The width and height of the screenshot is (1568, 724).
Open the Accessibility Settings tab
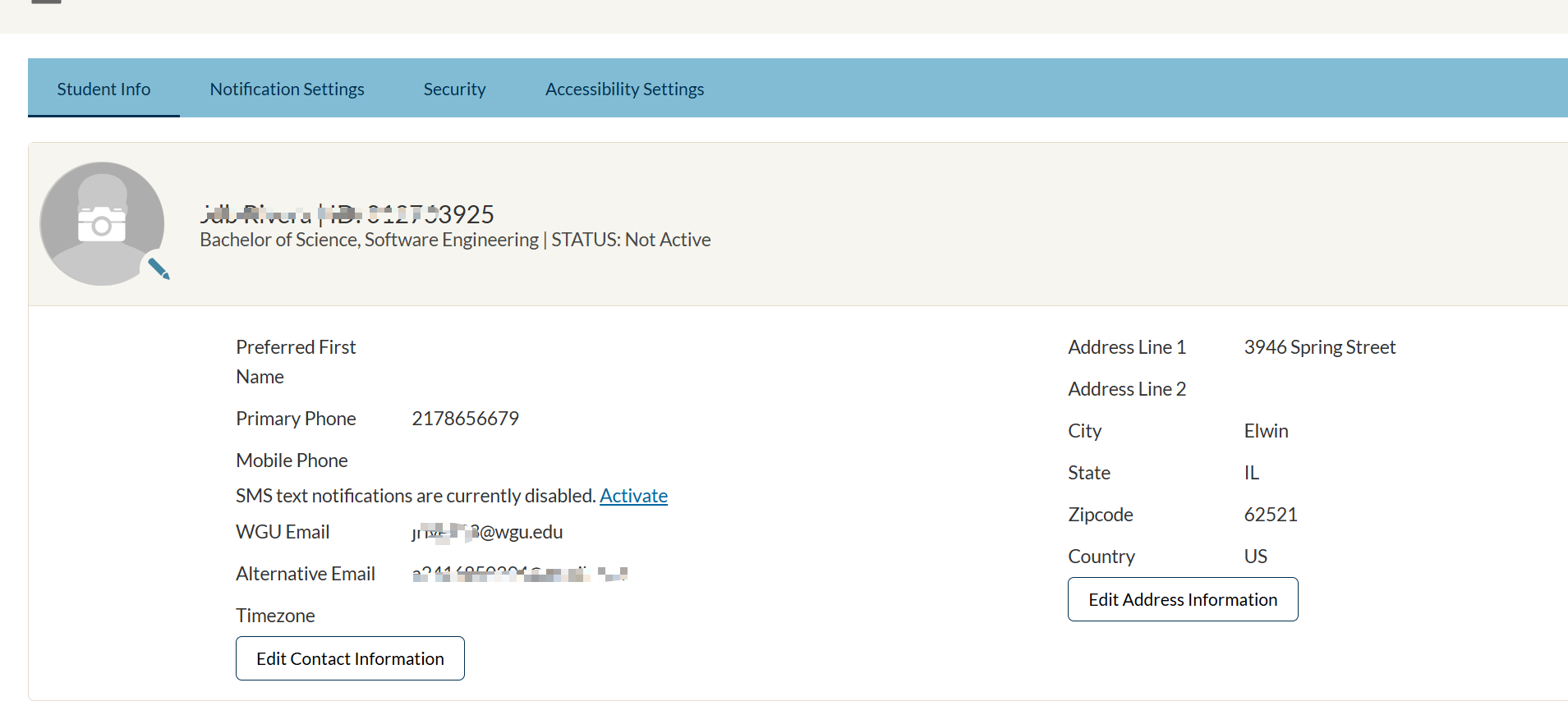point(624,89)
